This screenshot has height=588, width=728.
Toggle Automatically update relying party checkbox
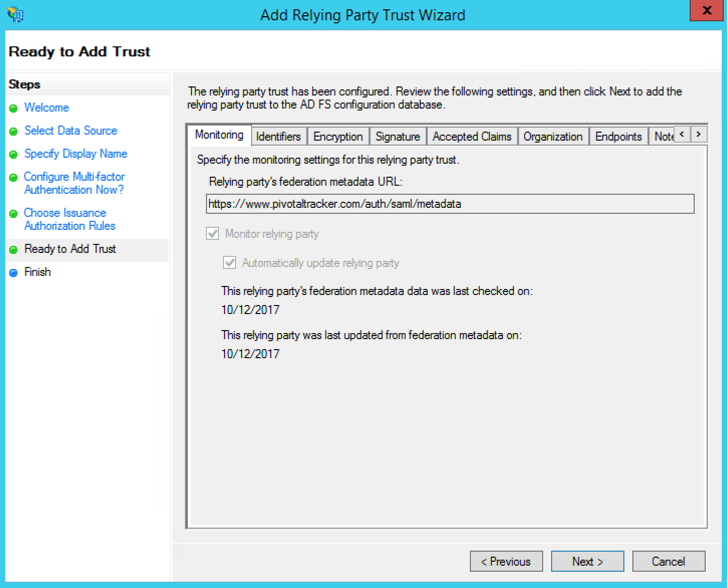coord(230,263)
